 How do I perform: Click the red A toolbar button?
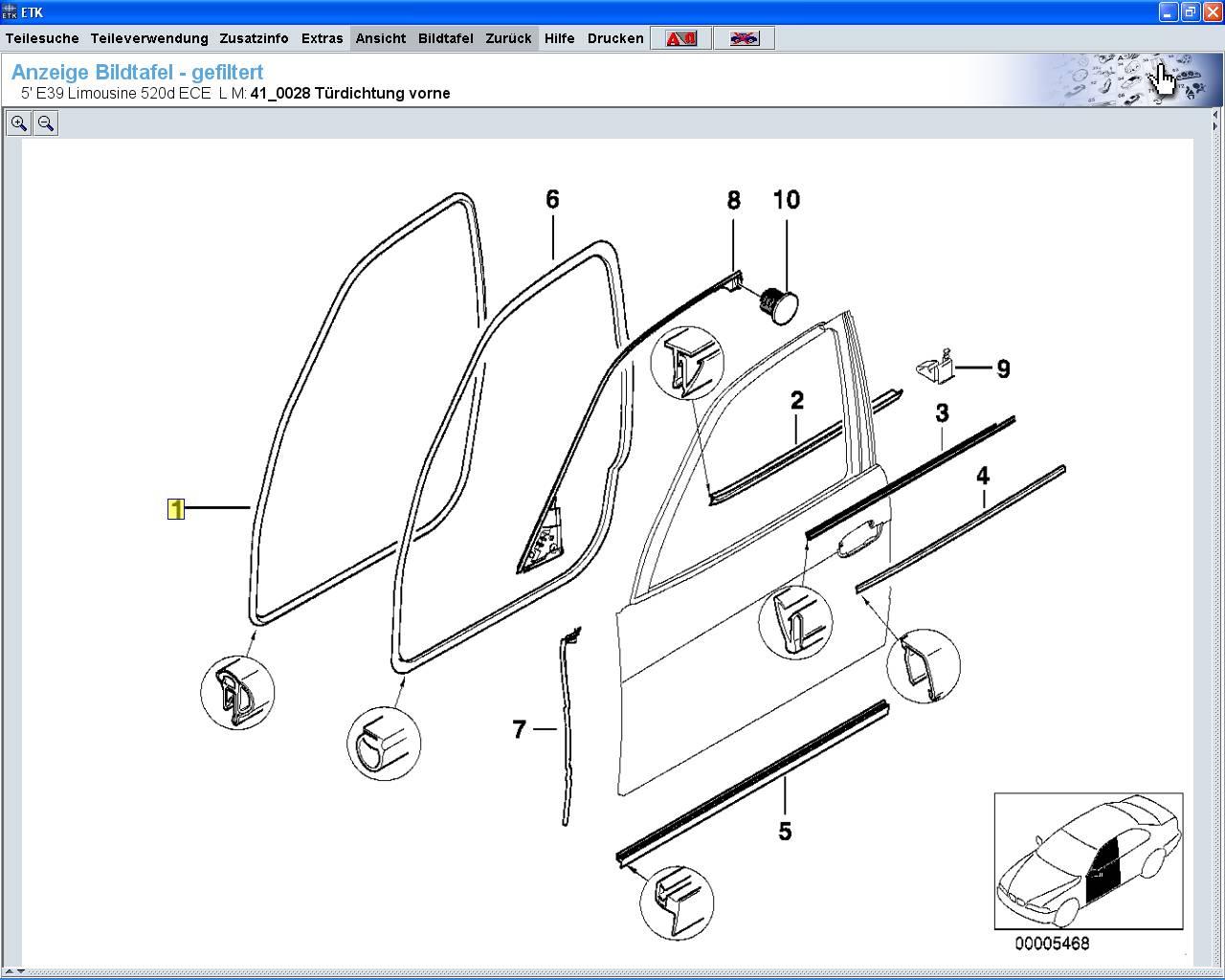[x=680, y=38]
